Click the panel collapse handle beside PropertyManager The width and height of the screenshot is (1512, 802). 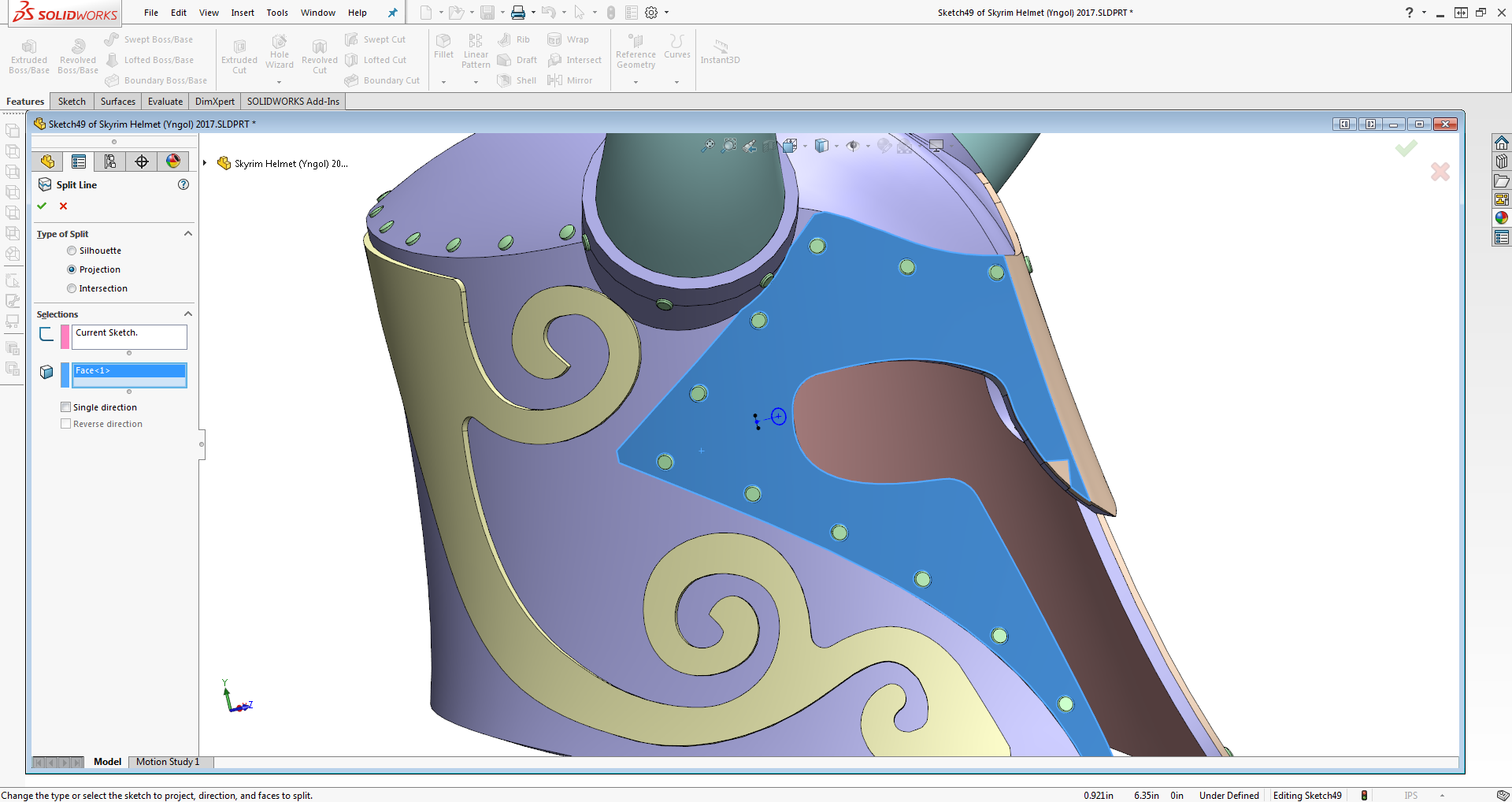click(x=202, y=444)
